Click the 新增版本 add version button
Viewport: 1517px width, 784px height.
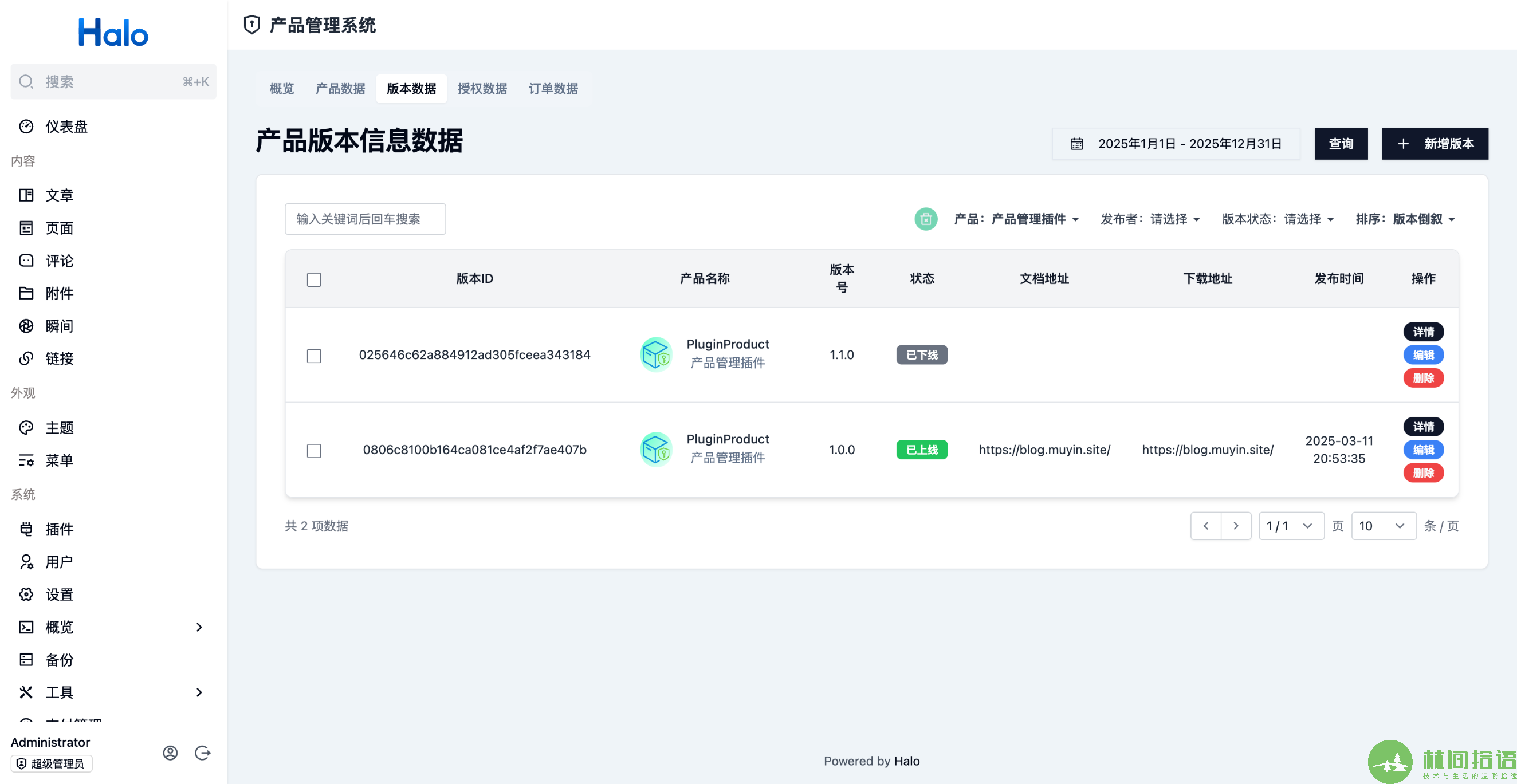coord(1435,144)
